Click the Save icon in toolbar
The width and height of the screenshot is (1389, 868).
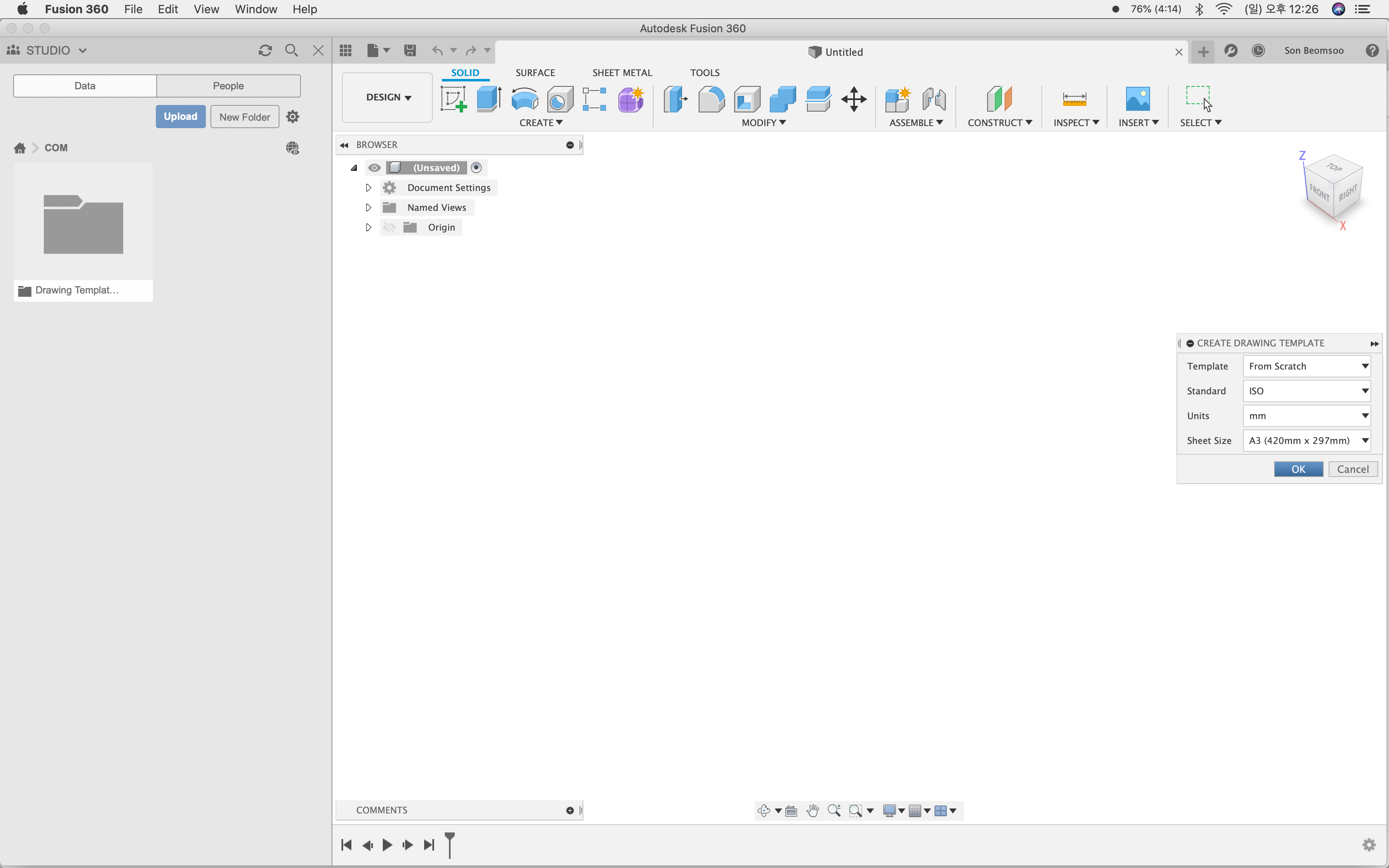click(410, 50)
